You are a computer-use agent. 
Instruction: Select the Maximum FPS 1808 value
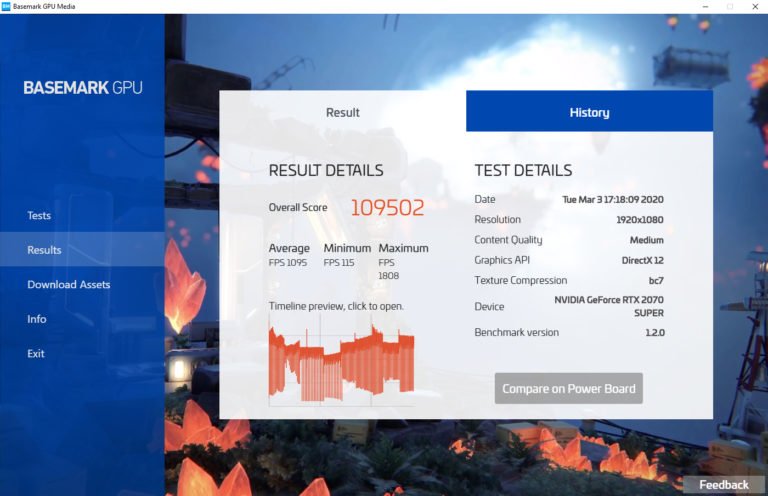point(388,269)
